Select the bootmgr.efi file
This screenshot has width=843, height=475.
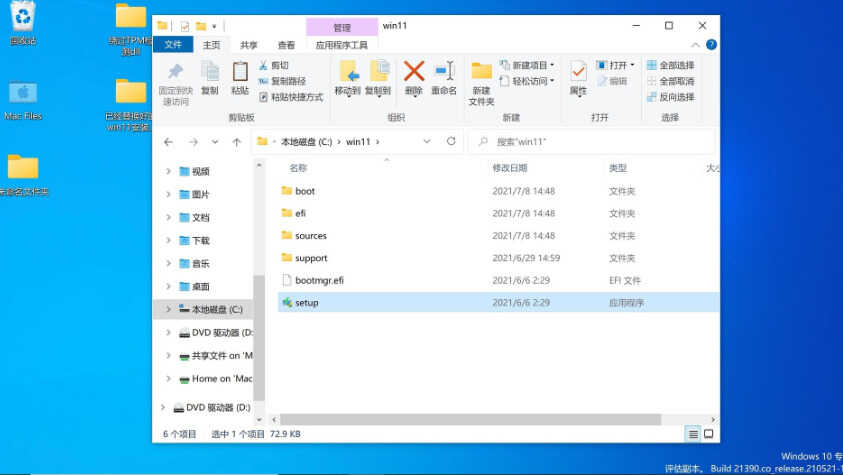pyautogui.click(x=319, y=280)
